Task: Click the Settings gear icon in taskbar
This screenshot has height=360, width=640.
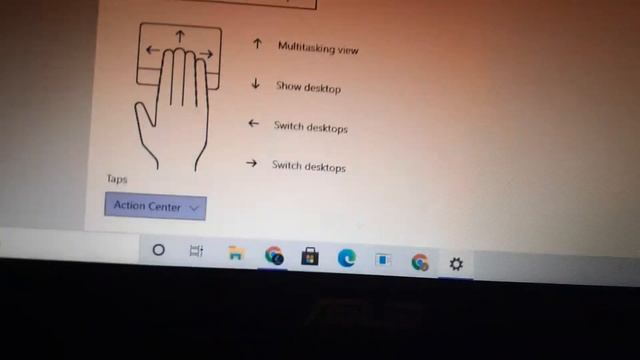Action: [456, 264]
